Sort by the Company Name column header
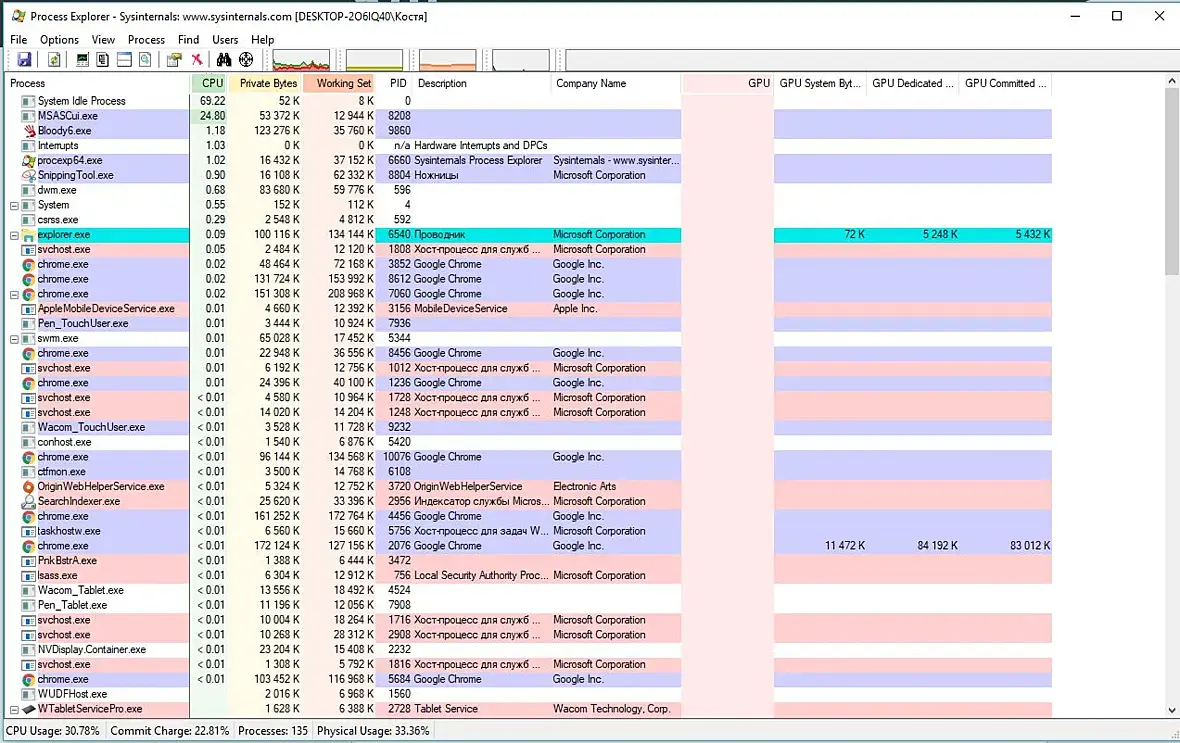 (x=616, y=84)
